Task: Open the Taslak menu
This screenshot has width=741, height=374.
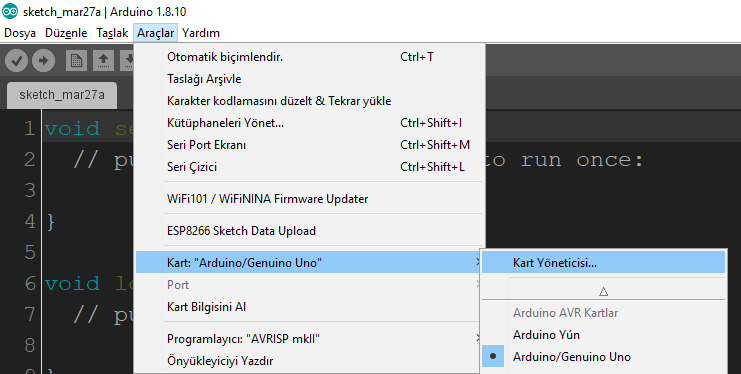Action: click(x=112, y=33)
